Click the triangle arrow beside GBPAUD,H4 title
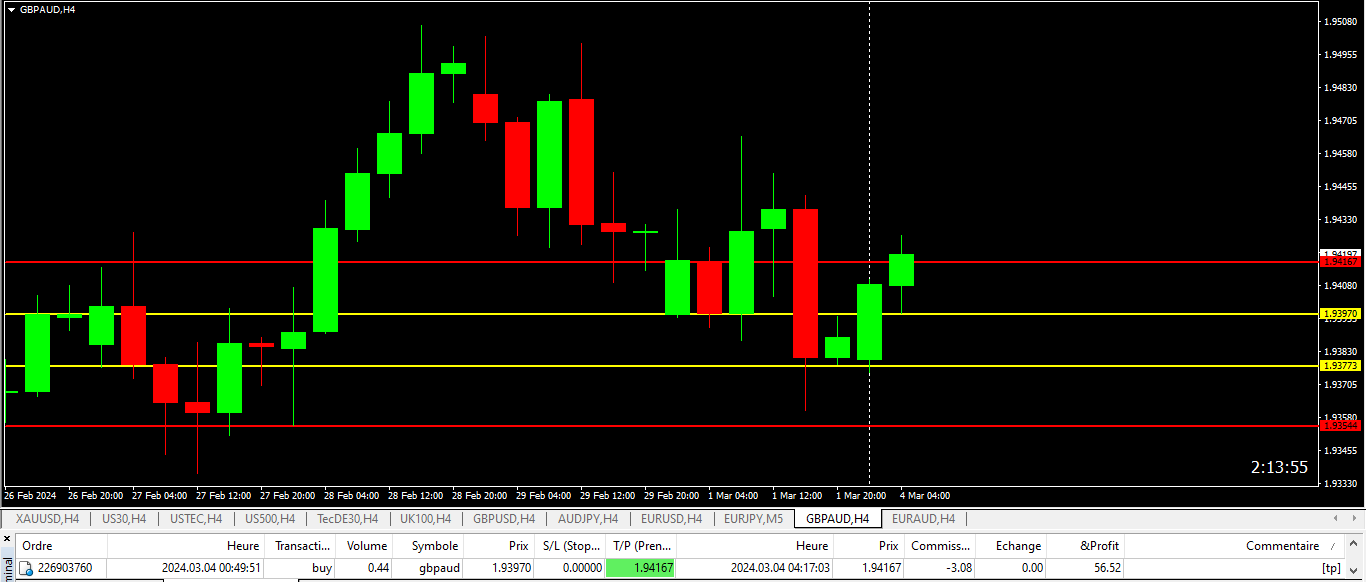This screenshot has height=582, width=1366. pyautogui.click(x=11, y=9)
